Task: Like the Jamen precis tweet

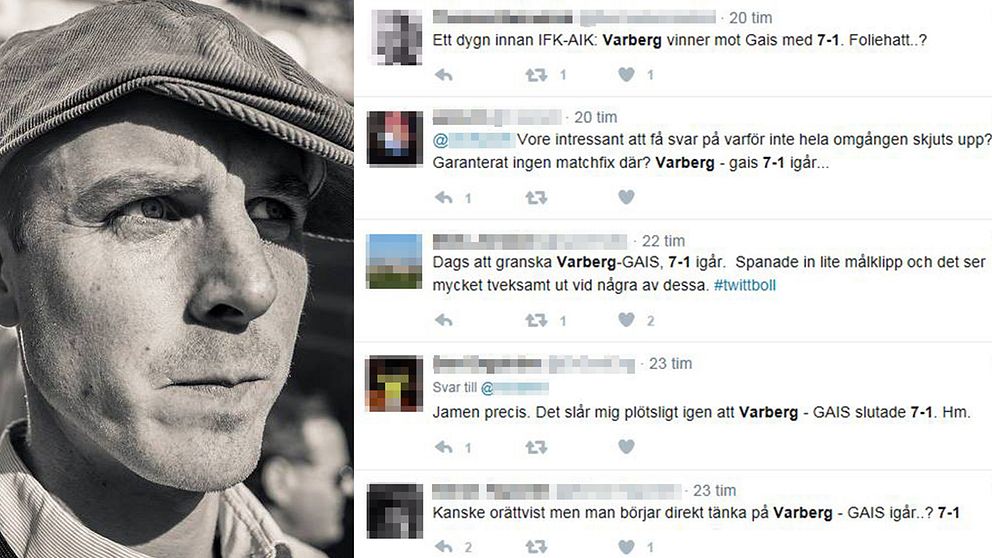Action: coord(626,447)
